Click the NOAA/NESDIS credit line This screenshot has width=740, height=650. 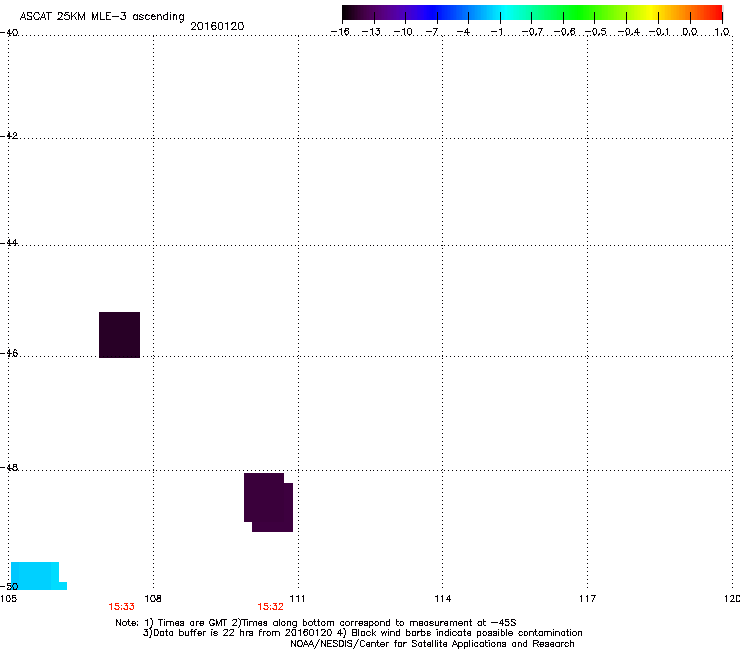[432, 644]
